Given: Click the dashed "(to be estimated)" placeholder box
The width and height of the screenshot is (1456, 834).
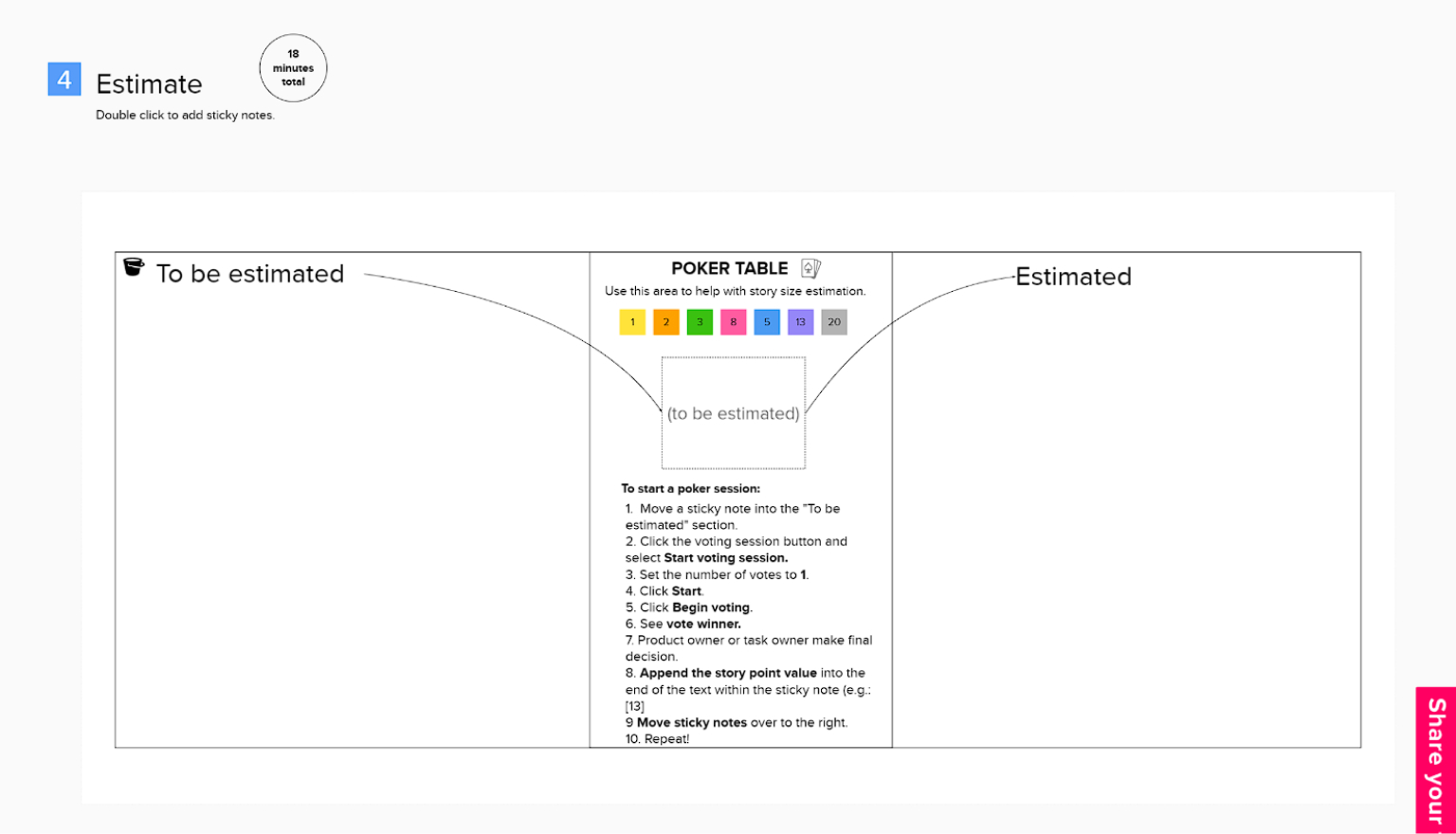Looking at the screenshot, I should [x=733, y=413].
